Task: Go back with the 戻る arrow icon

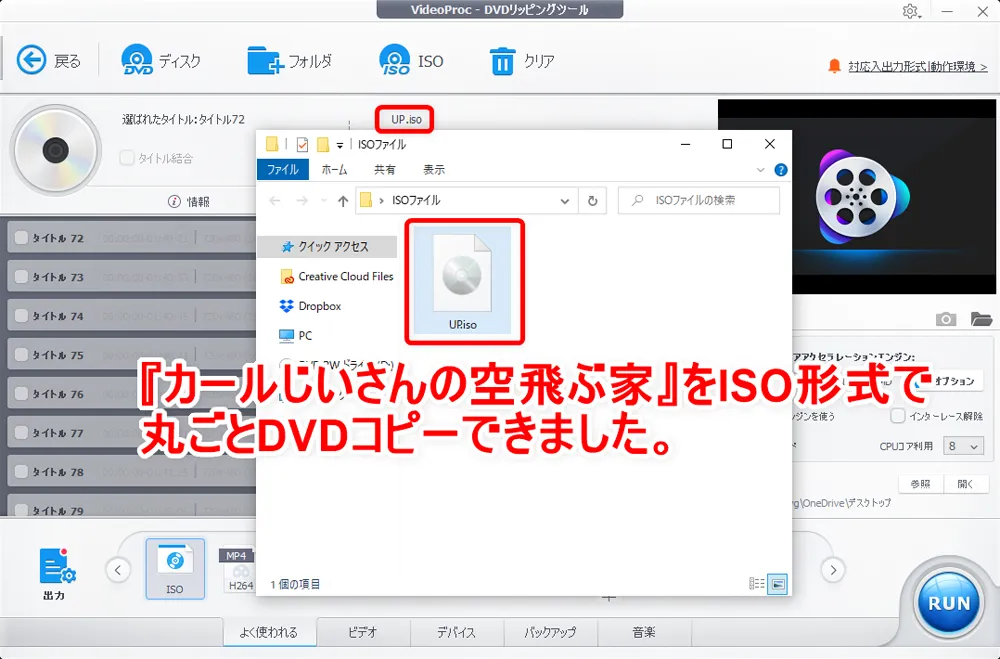Action: (x=31, y=61)
